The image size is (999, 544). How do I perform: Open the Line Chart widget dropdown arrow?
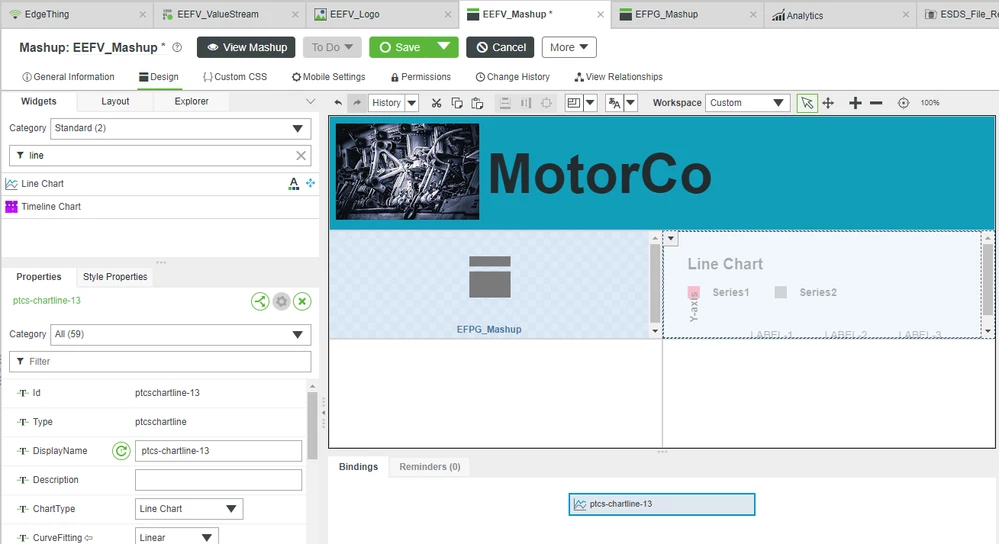click(671, 238)
